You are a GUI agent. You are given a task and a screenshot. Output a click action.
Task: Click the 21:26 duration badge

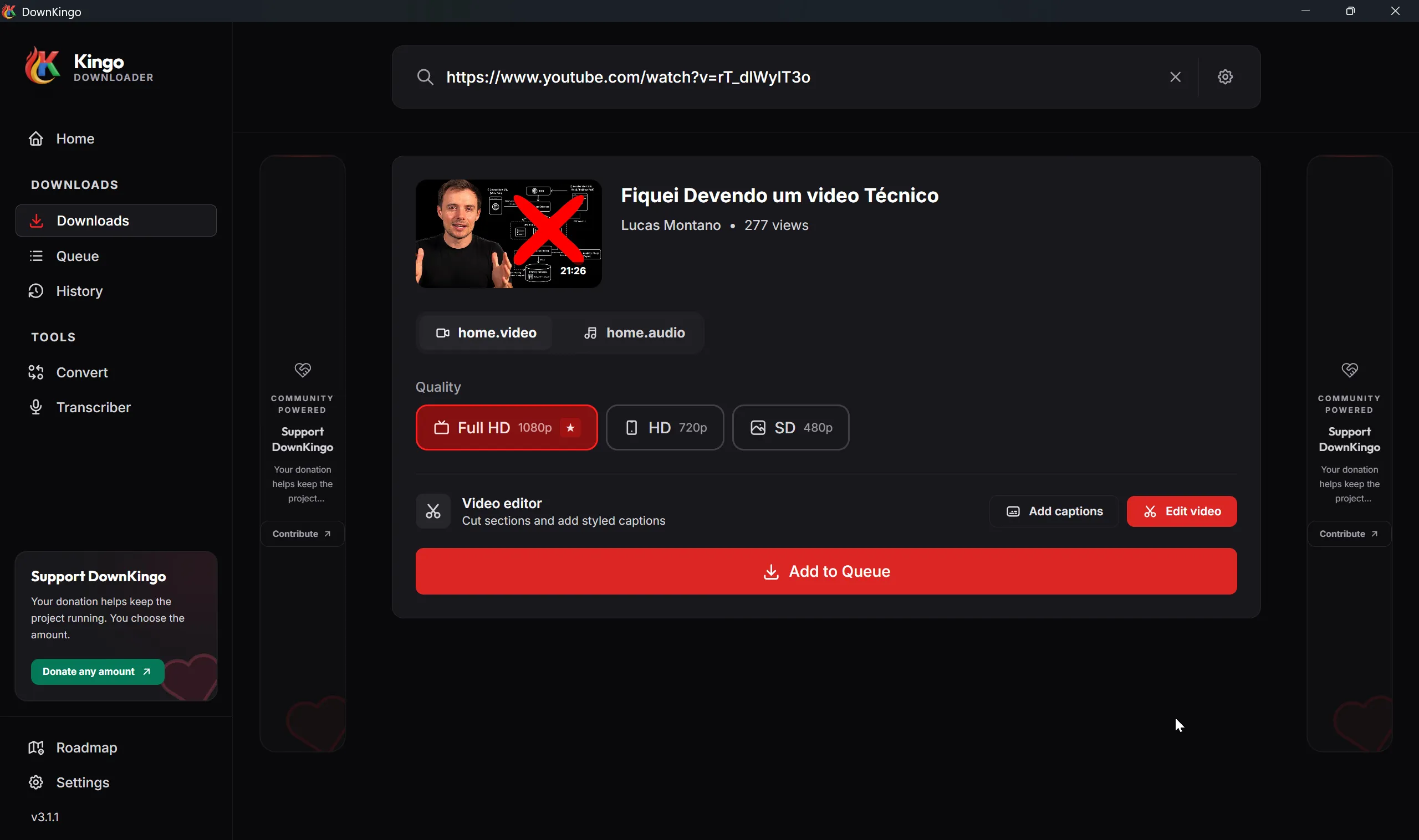(x=573, y=270)
